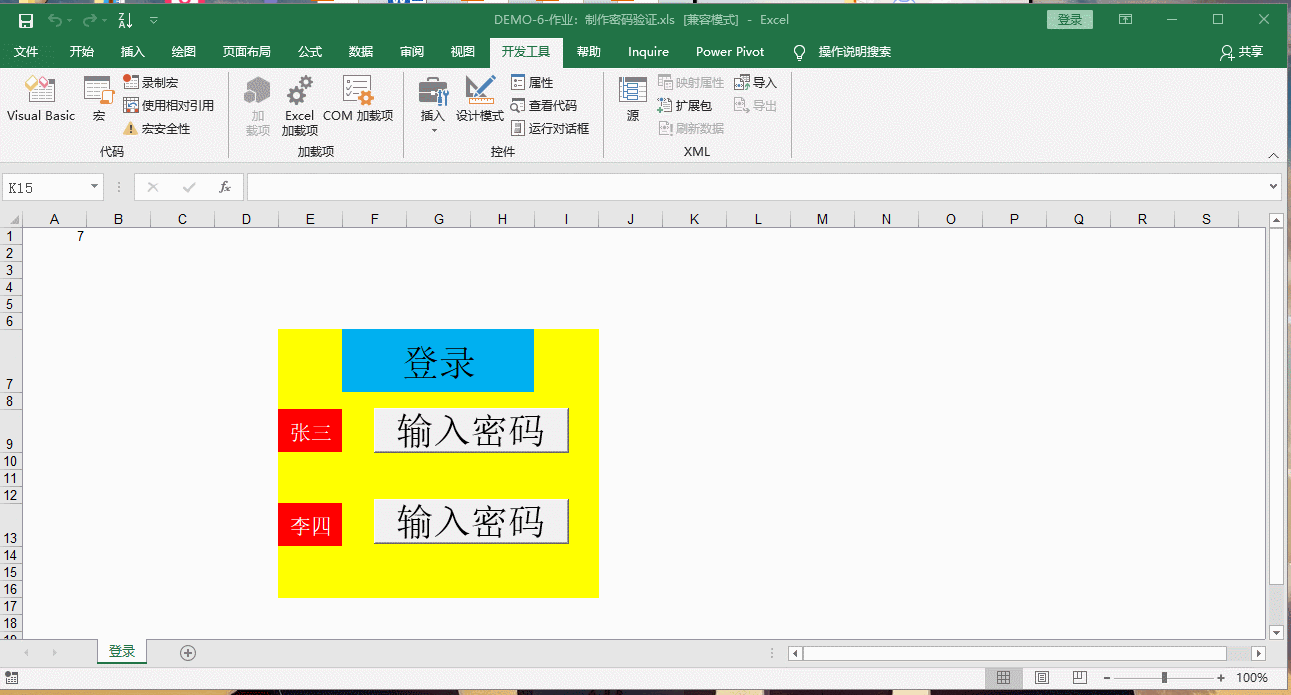Click the zoom slider handle
Viewport: 1291px width, 695px height.
pyautogui.click(x=1164, y=678)
